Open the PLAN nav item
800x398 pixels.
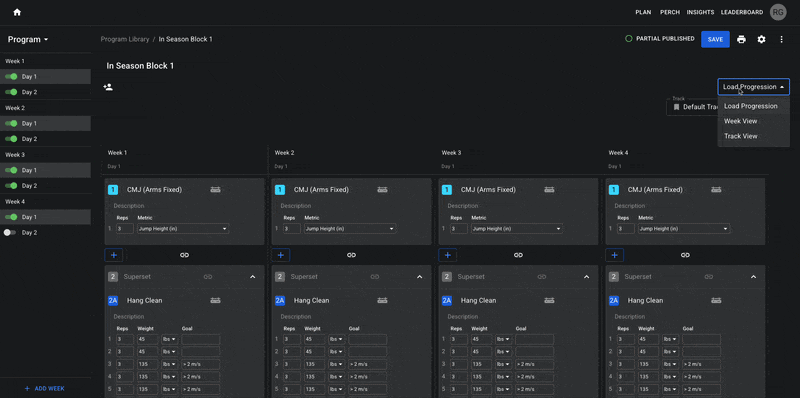[x=643, y=12]
